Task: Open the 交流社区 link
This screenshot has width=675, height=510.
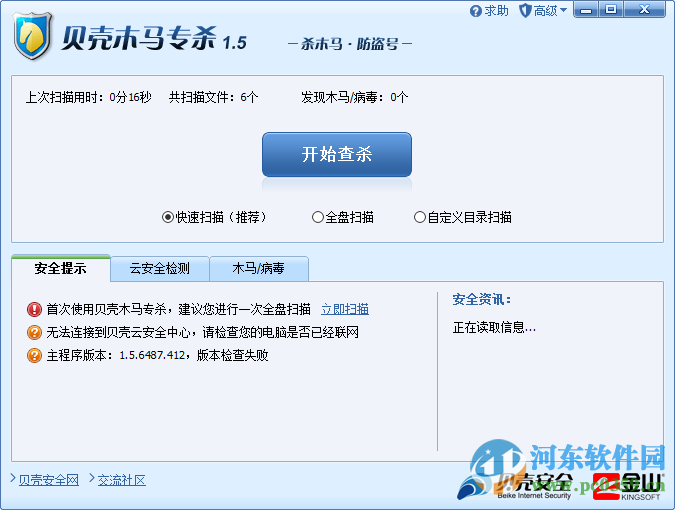Action: pos(122,480)
